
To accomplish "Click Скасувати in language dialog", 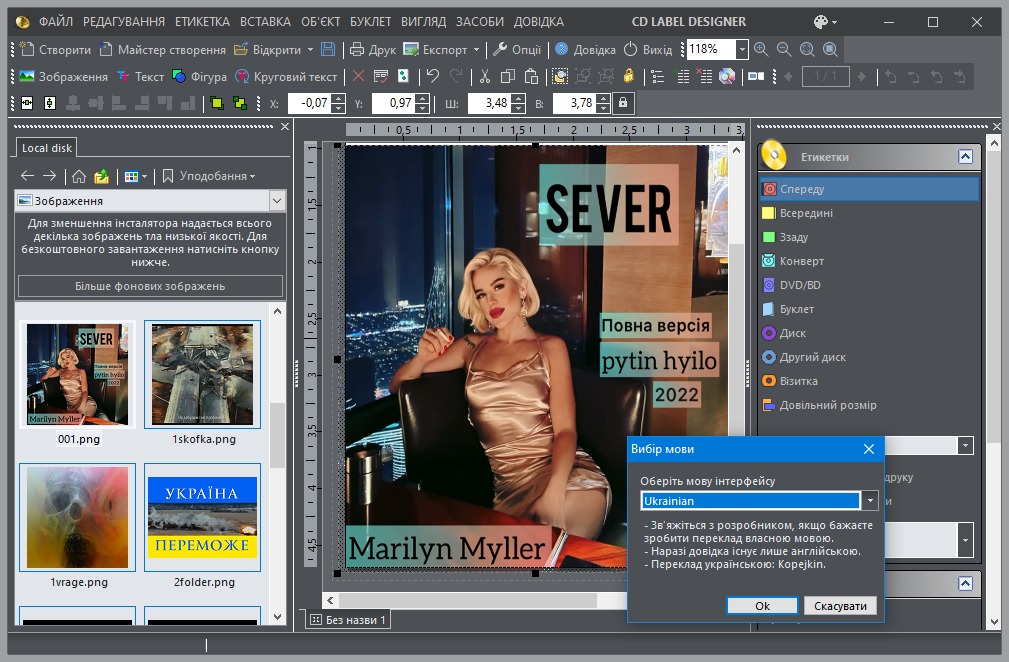I will [840, 605].
